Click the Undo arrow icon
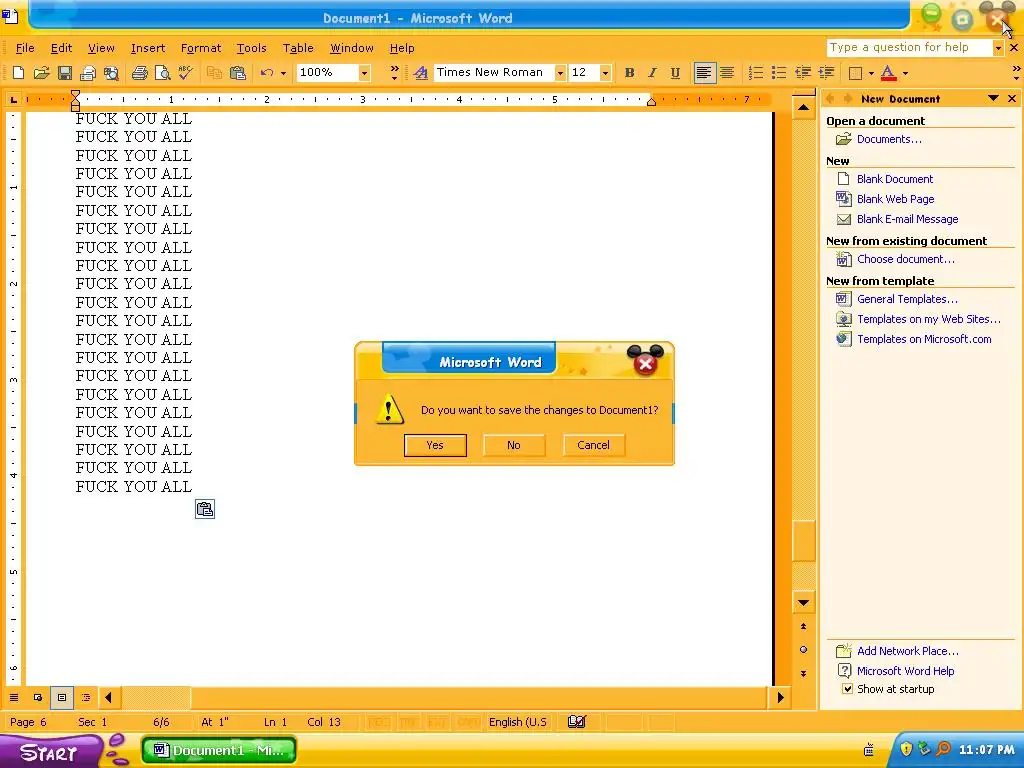The width and height of the screenshot is (1024, 768). [x=266, y=72]
